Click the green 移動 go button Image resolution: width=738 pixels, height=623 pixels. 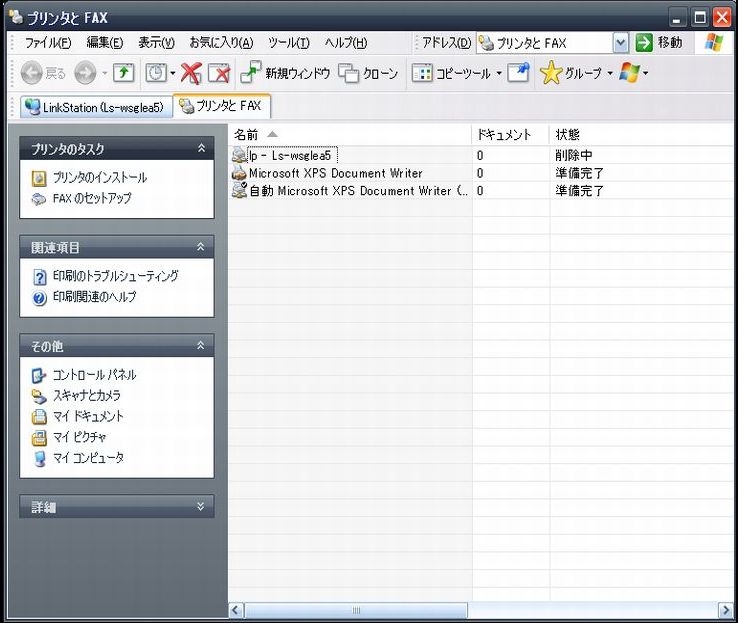[x=658, y=43]
